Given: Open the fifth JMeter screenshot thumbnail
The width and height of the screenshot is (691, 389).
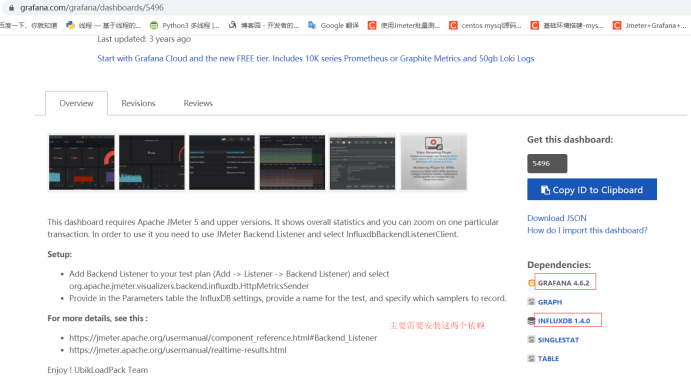Looking at the screenshot, I should coord(362,163).
